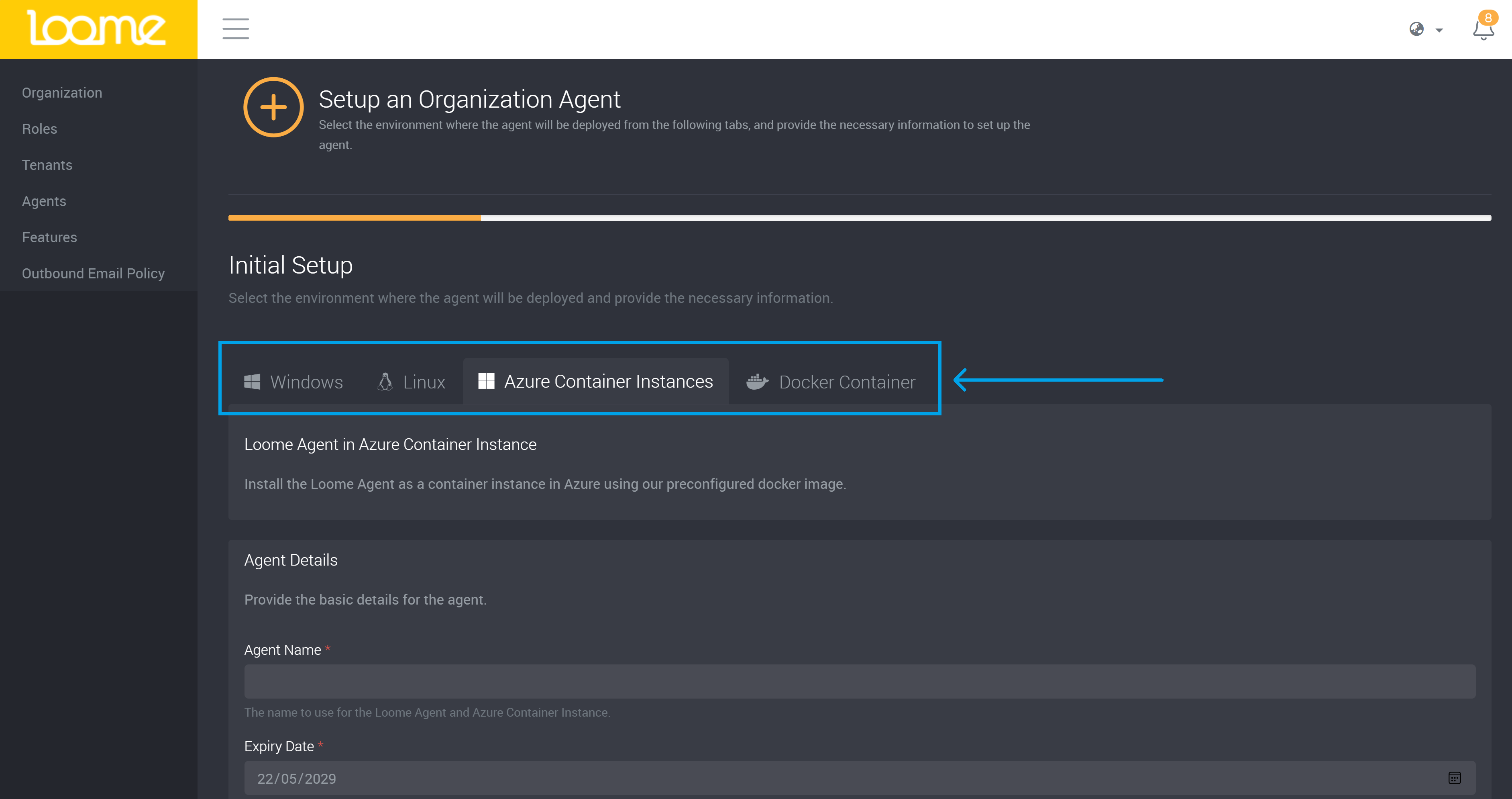Select the Windows tab

click(293, 382)
